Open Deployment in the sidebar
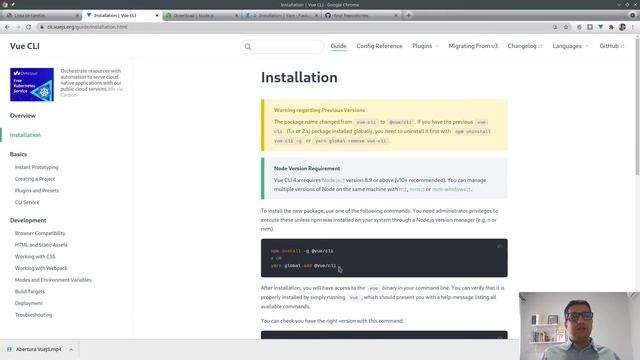This screenshot has height=360, width=640. pyautogui.click(x=29, y=303)
